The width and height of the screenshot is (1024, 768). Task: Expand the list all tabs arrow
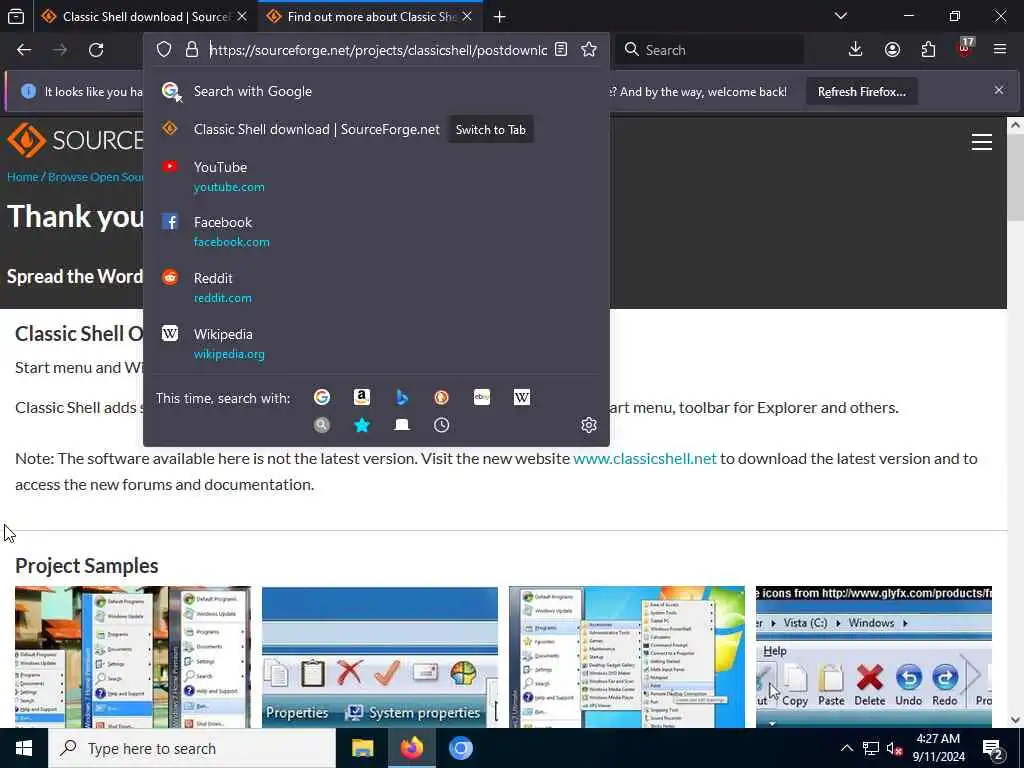(841, 16)
